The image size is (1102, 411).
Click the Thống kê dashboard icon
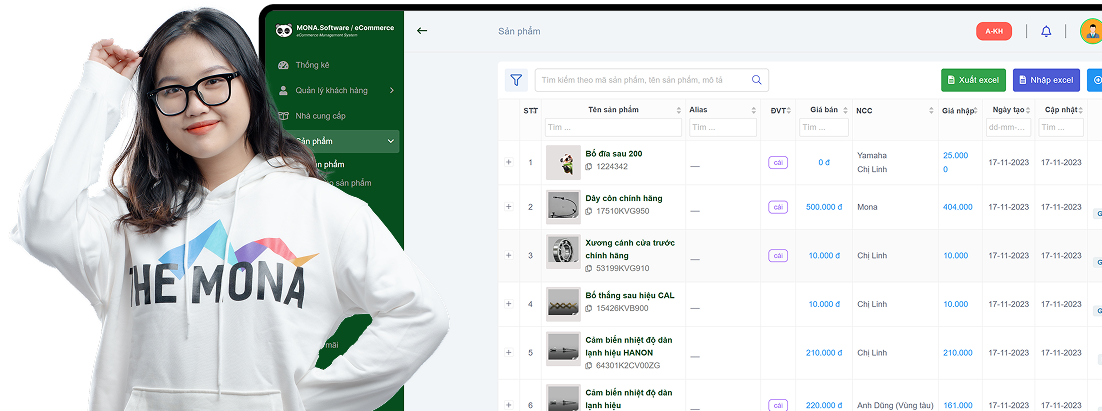click(283, 65)
